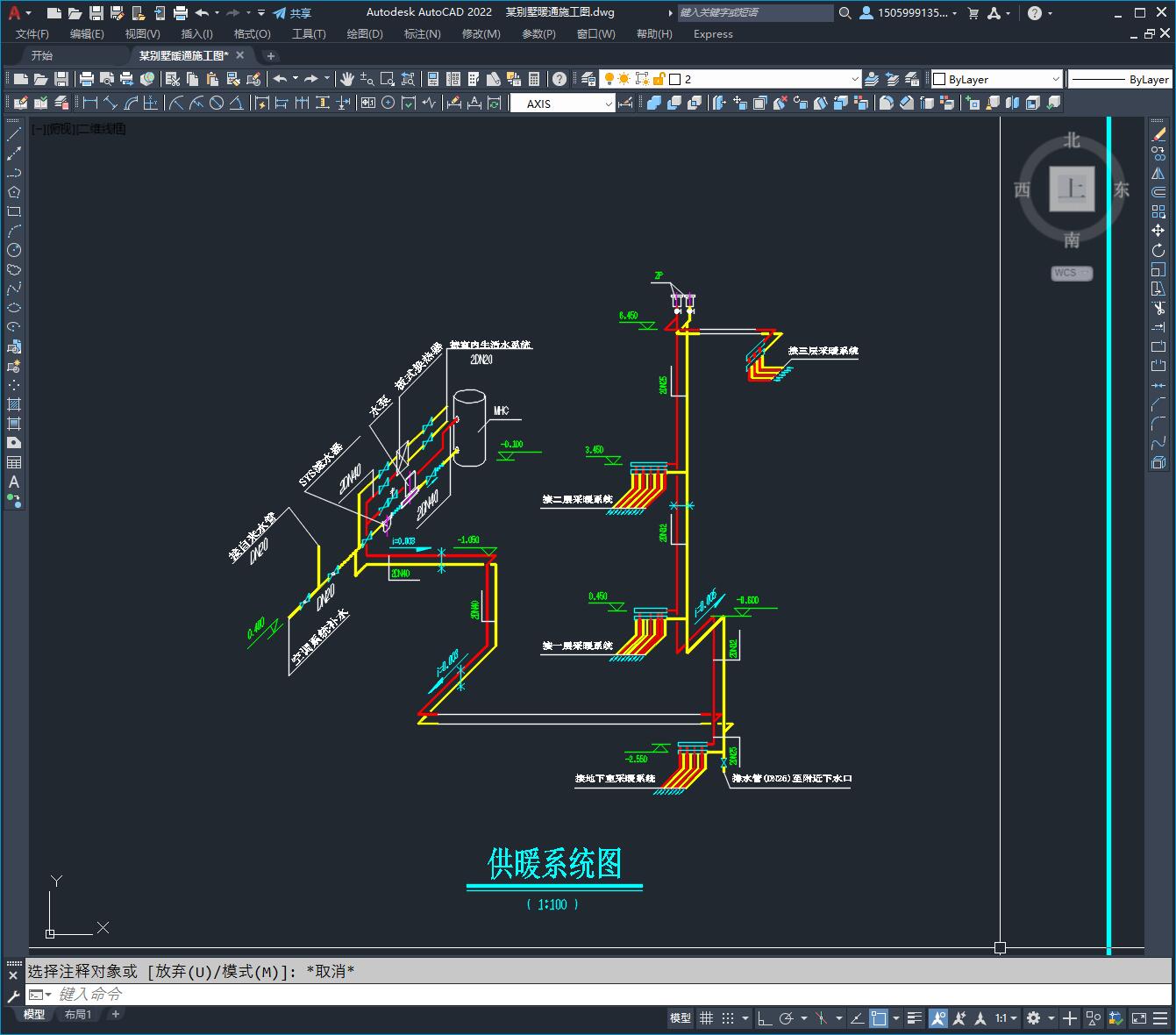
Task: Toggle drawing grid display in status bar
Action: [707, 1018]
